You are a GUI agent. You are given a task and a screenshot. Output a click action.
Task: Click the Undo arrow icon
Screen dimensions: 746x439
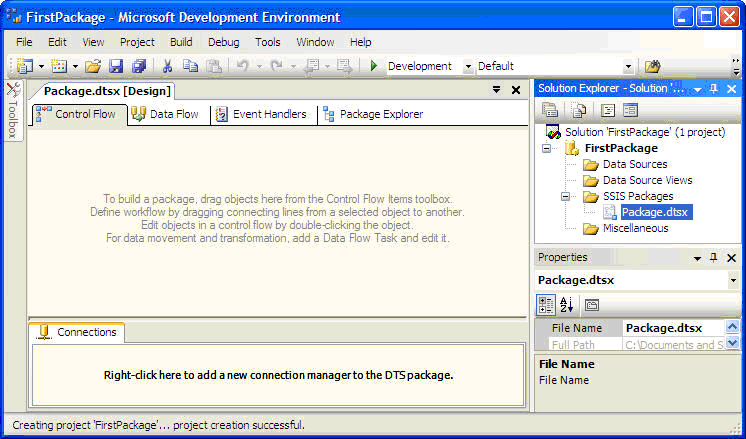click(243, 66)
